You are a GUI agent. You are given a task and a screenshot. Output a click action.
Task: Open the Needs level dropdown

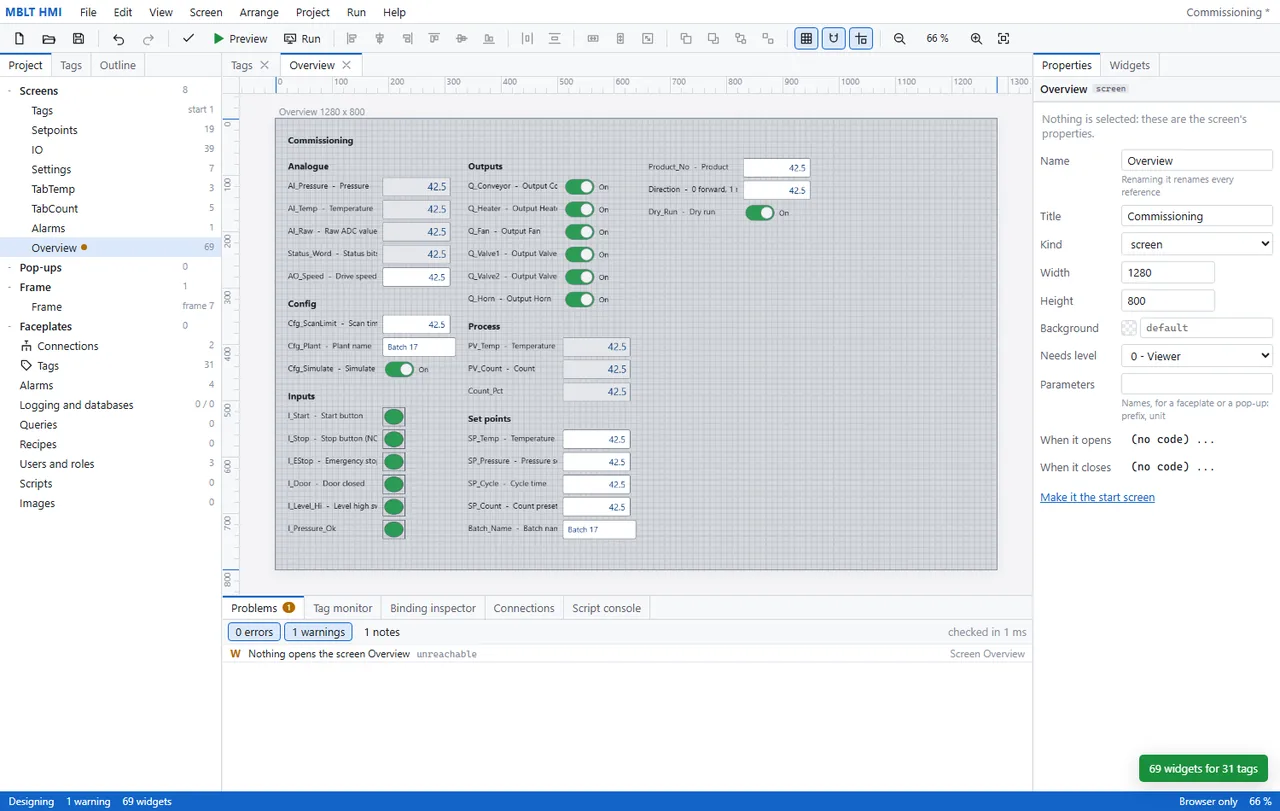pos(1197,356)
